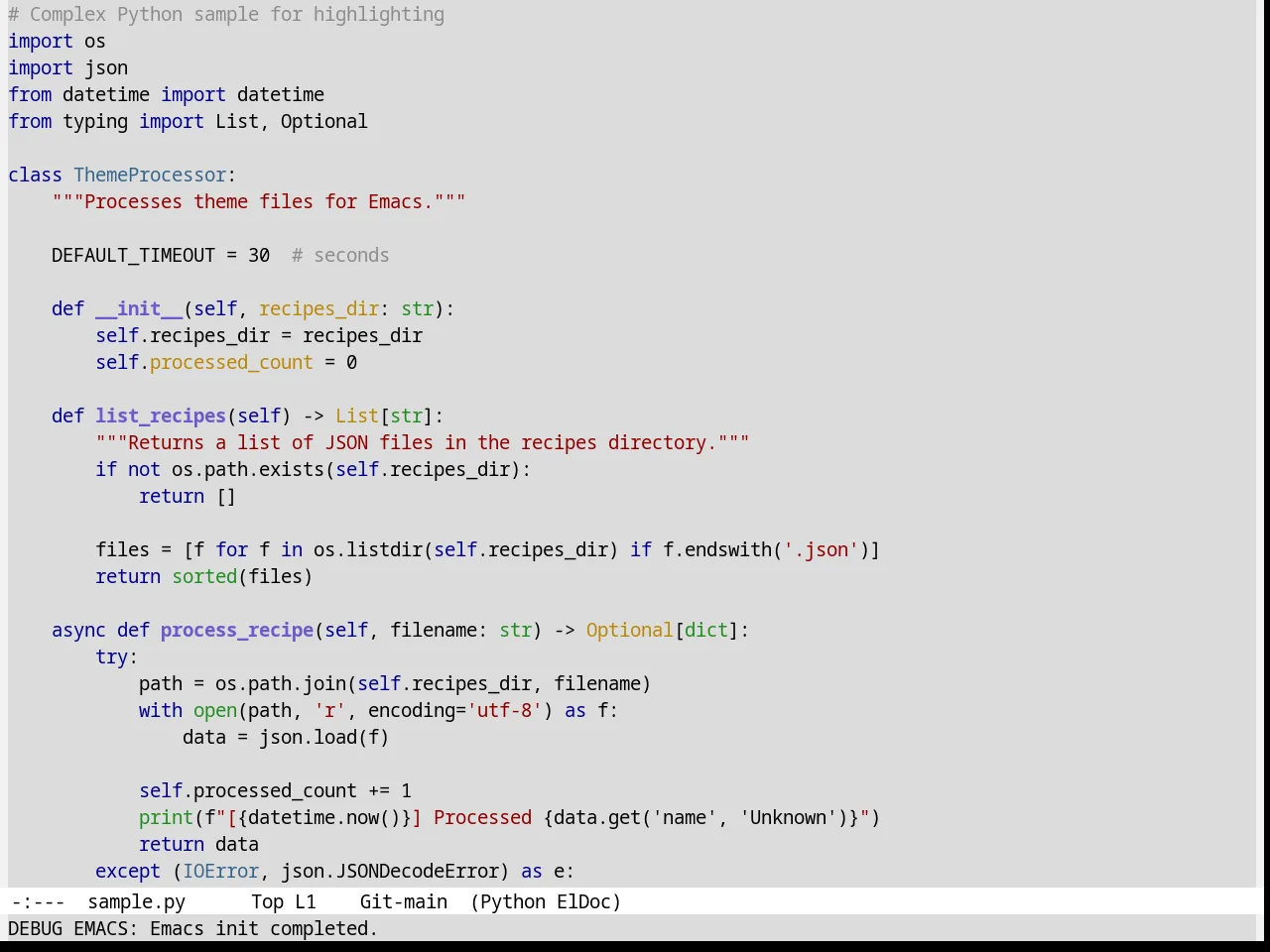This screenshot has height=952, width=1270.
Task: Click 'self.processed_count += 1' line
Action: 275,790
